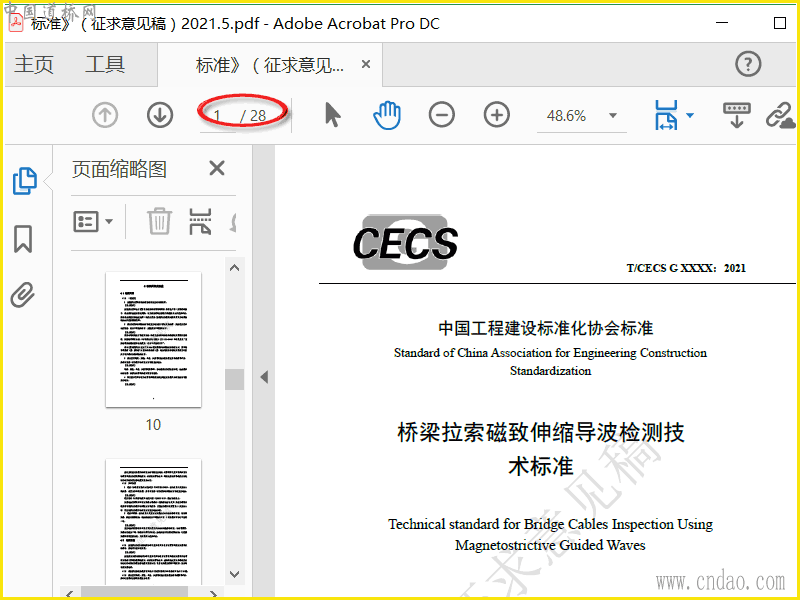Image resolution: width=800 pixels, height=600 pixels.
Task: Click the thumbnail panel page layout icon
Action: (200, 221)
